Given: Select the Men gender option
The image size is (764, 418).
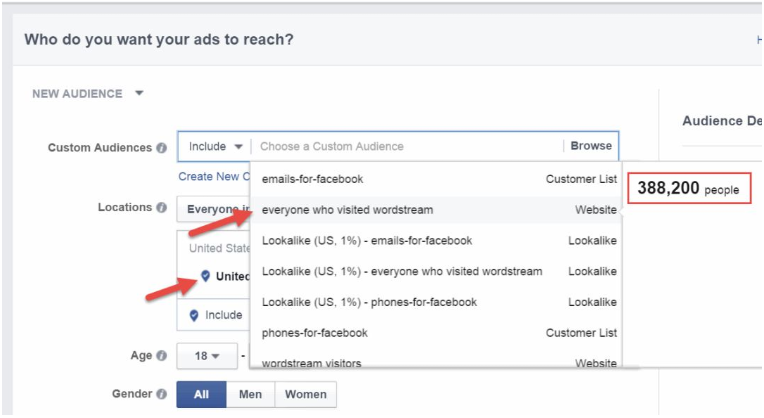Looking at the screenshot, I should click(250, 394).
